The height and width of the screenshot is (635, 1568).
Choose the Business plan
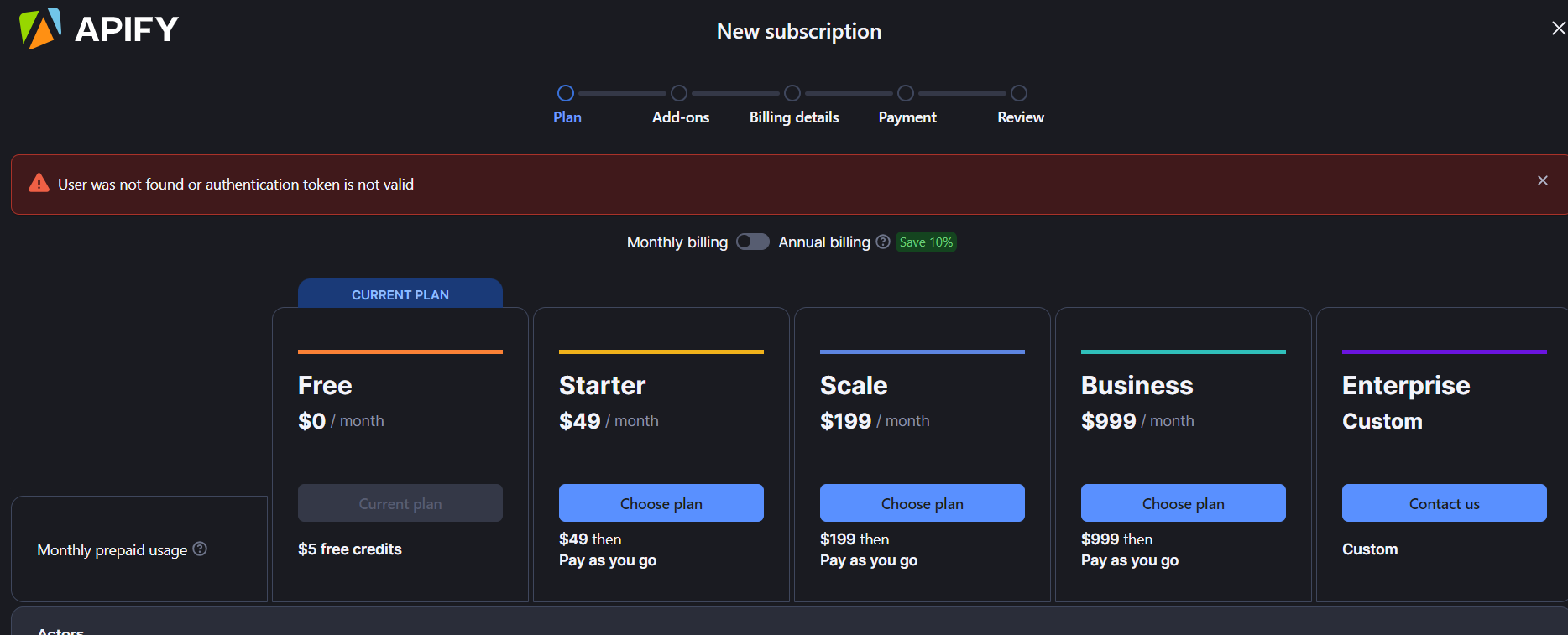[x=1184, y=503]
